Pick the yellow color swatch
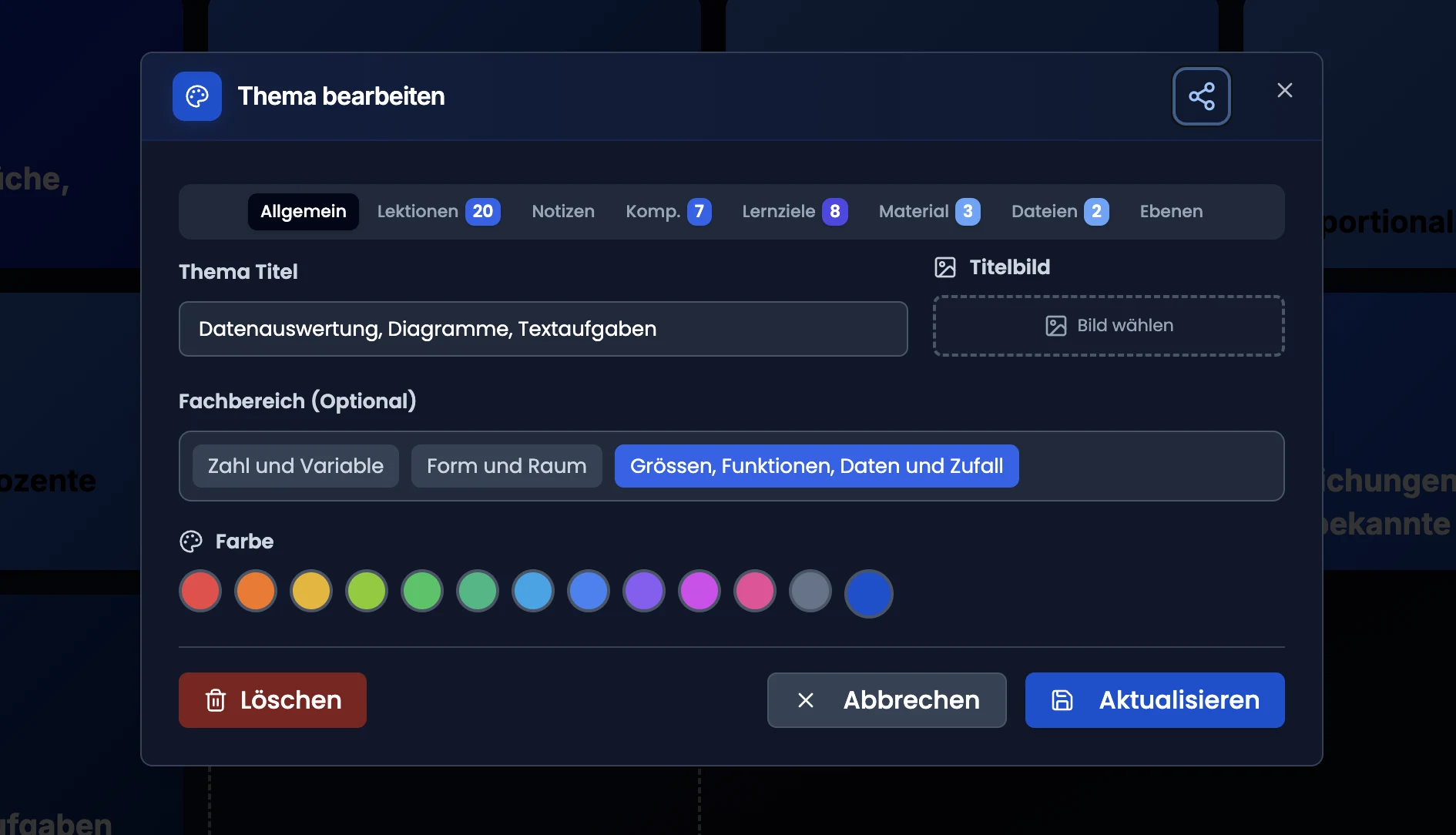This screenshot has height=835, width=1456. pos(311,592)
